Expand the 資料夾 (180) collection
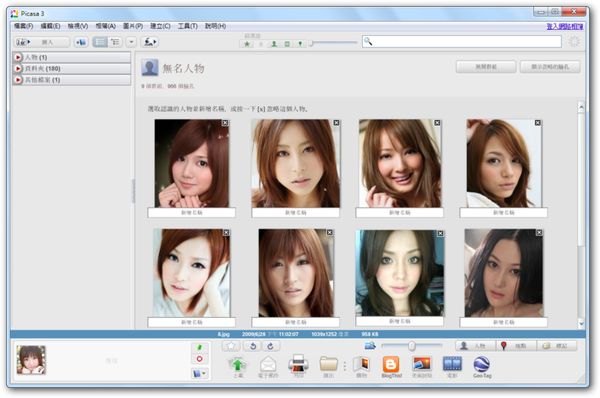The image size is (600, 398). (72, 69)
